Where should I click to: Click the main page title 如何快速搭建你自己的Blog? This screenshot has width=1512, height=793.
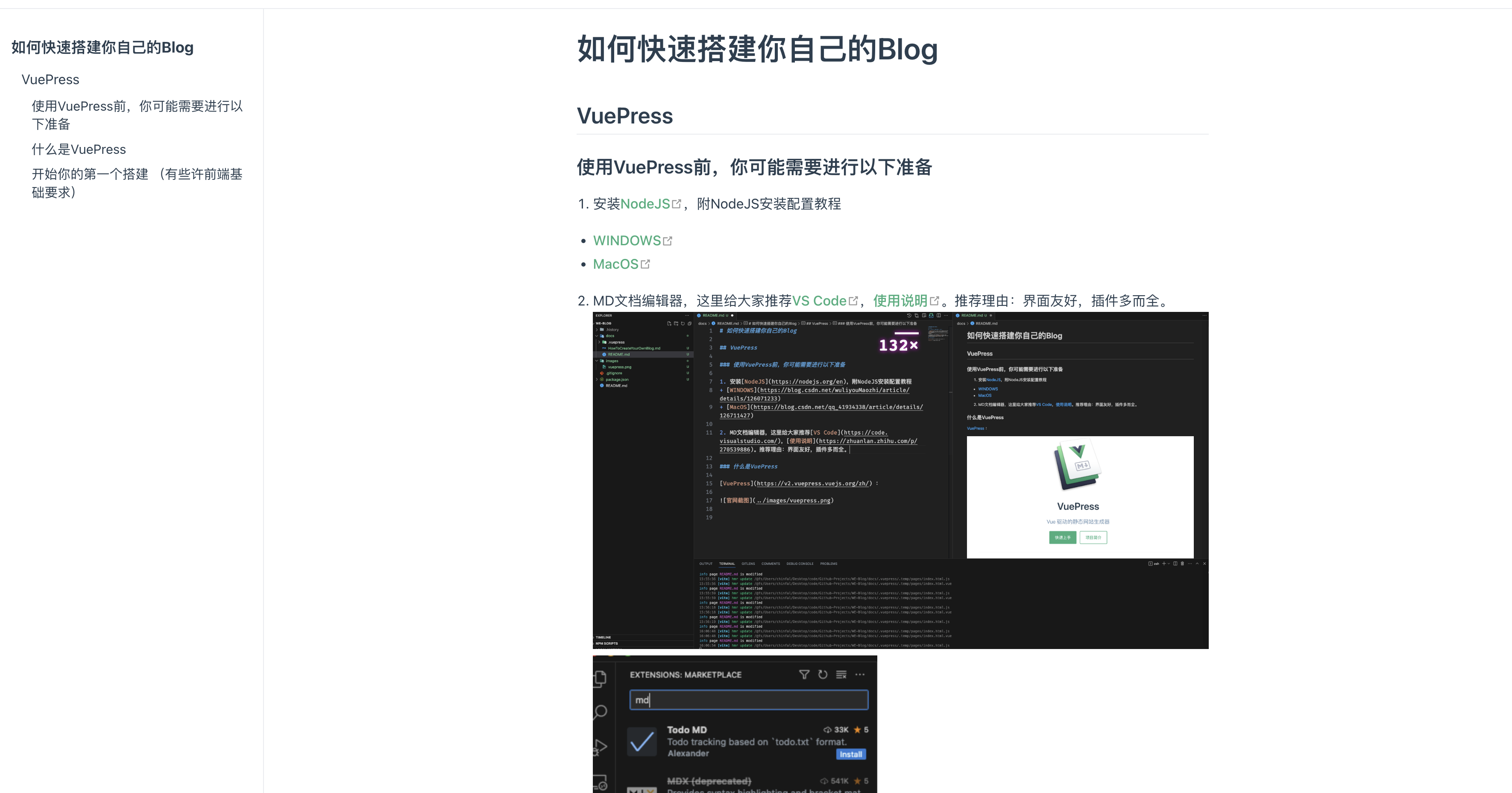[757, 49]
